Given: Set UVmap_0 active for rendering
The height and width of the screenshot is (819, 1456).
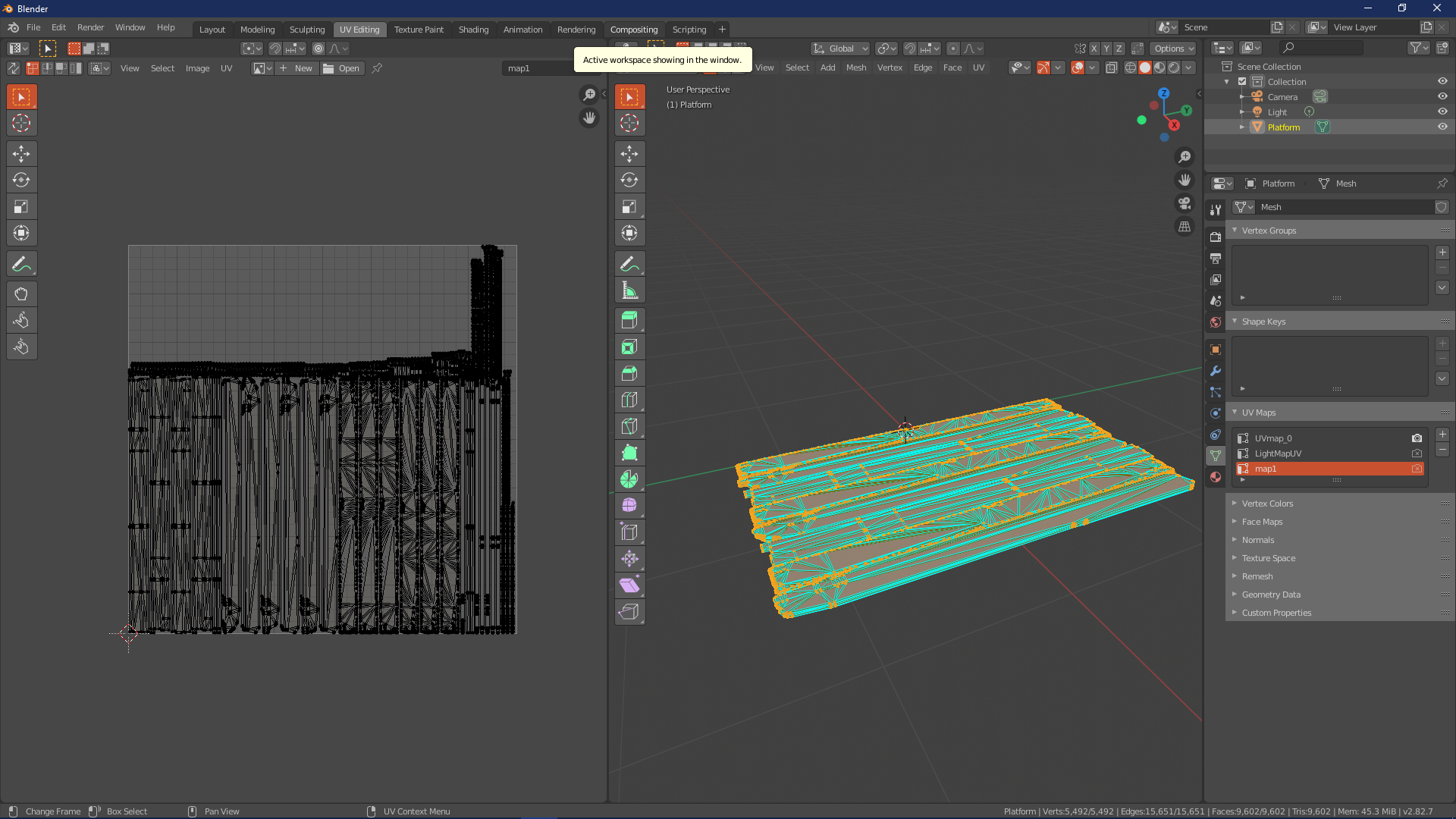Looking at the screenshot, I should [1417, 438].
